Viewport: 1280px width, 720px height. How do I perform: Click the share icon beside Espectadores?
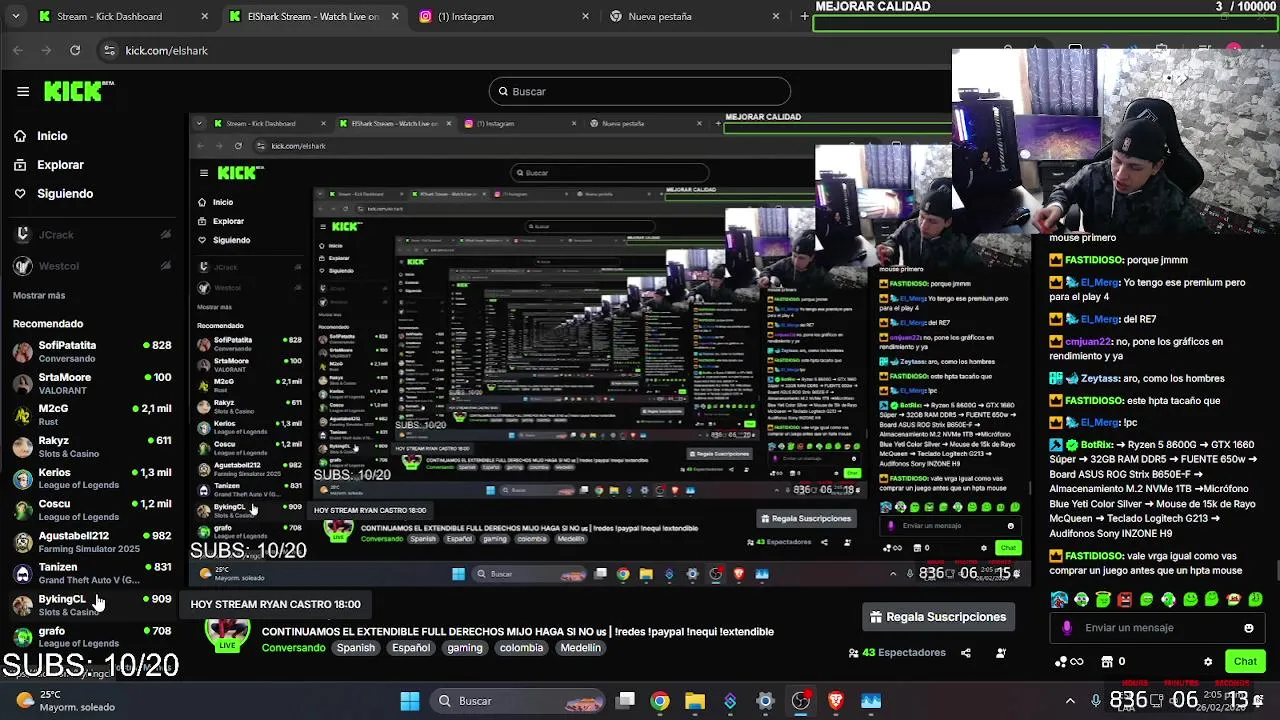pyautogui.click(x=966, y=653)
